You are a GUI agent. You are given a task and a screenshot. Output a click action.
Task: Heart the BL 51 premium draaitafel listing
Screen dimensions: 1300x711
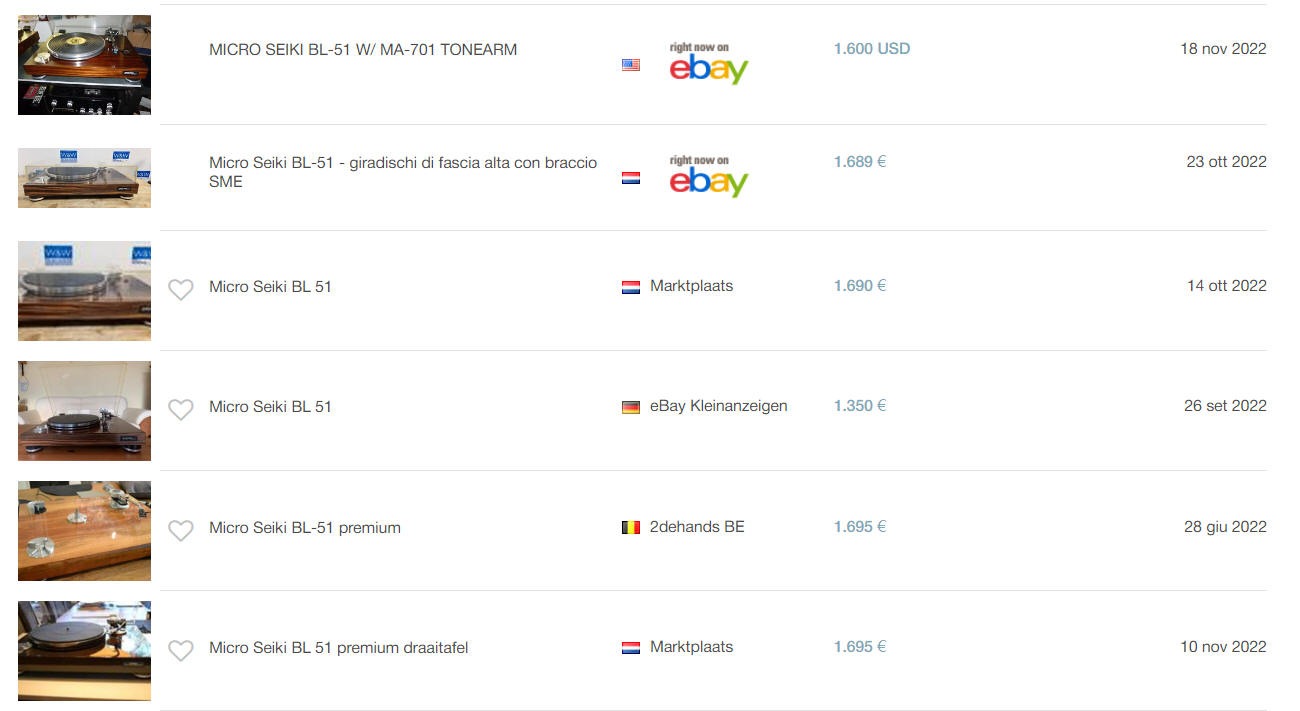(x=180, y=651)
